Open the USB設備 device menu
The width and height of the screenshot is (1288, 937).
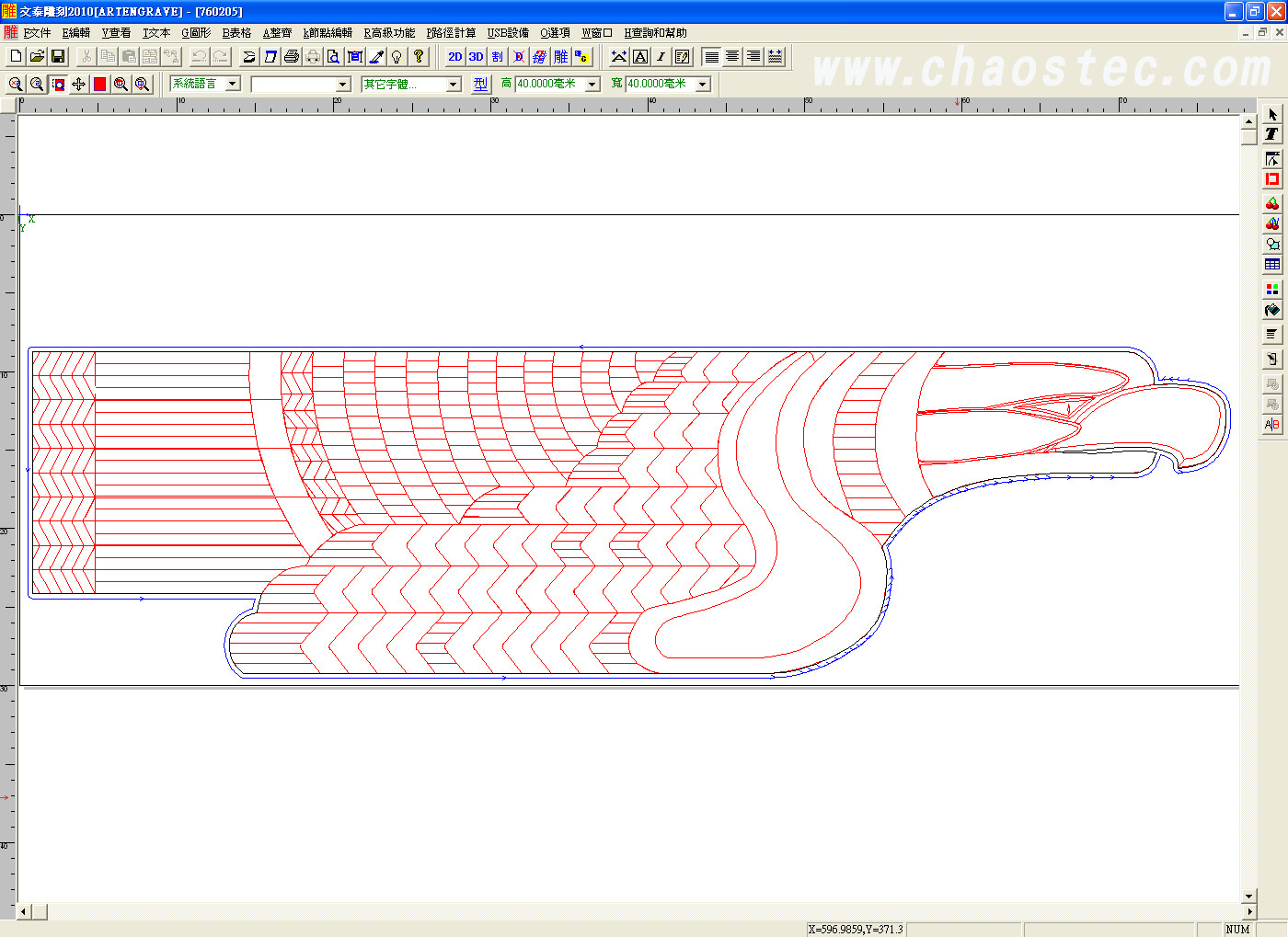[508, 33]
